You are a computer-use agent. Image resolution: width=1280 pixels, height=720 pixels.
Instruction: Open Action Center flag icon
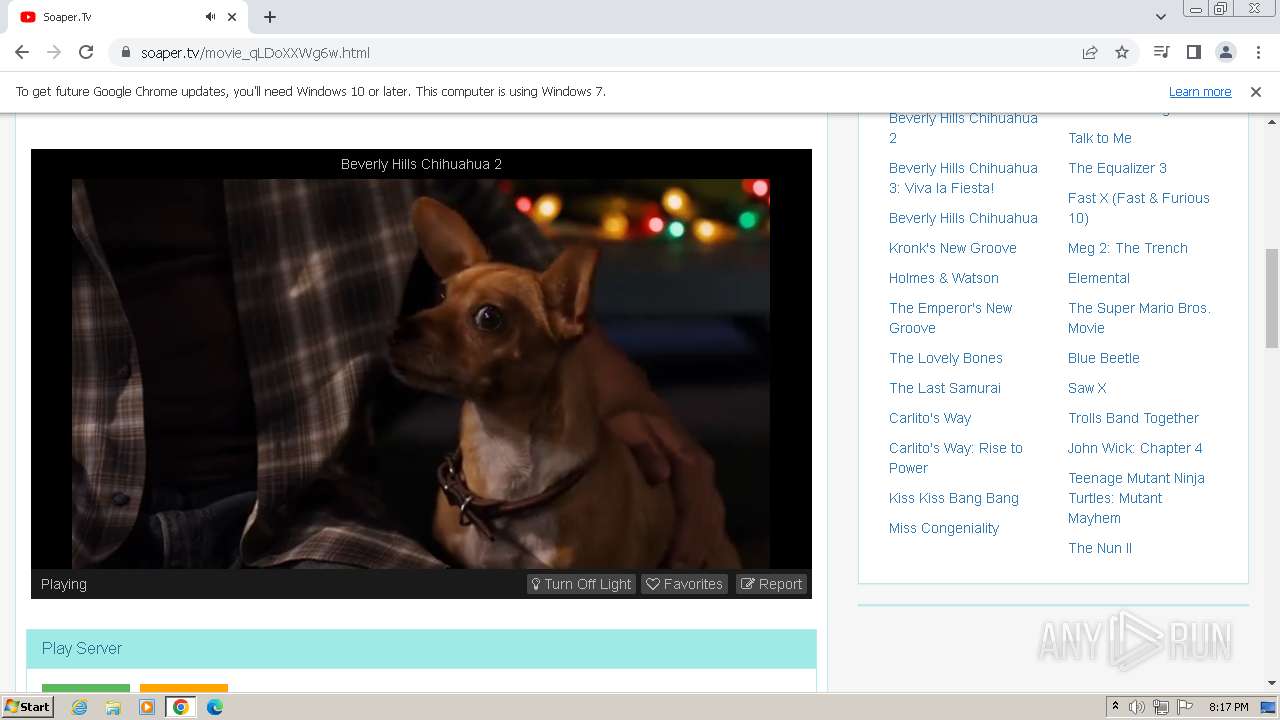point(1185,707)
